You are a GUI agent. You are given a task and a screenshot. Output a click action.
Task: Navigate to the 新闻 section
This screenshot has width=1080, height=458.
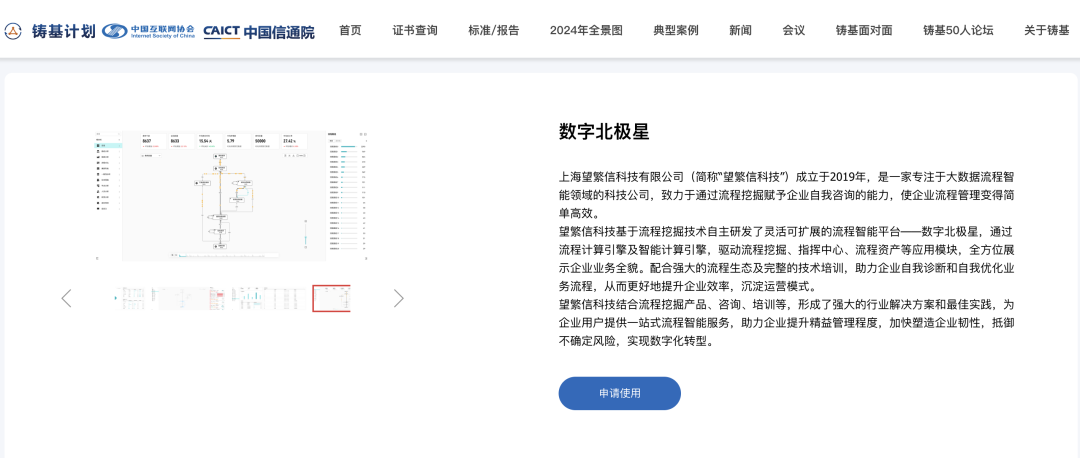tap(740, 30)
